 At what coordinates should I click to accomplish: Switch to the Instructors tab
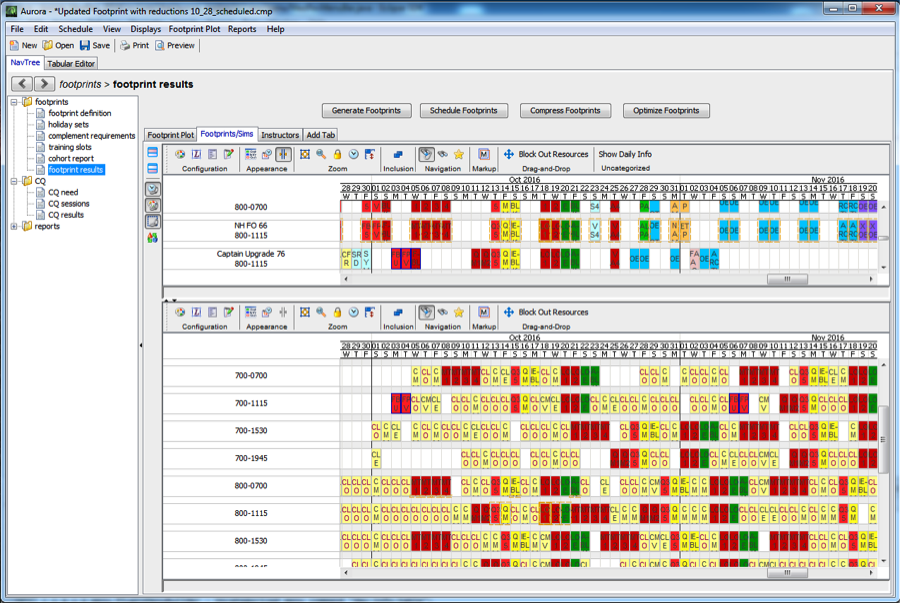click(x=280, y=135)
